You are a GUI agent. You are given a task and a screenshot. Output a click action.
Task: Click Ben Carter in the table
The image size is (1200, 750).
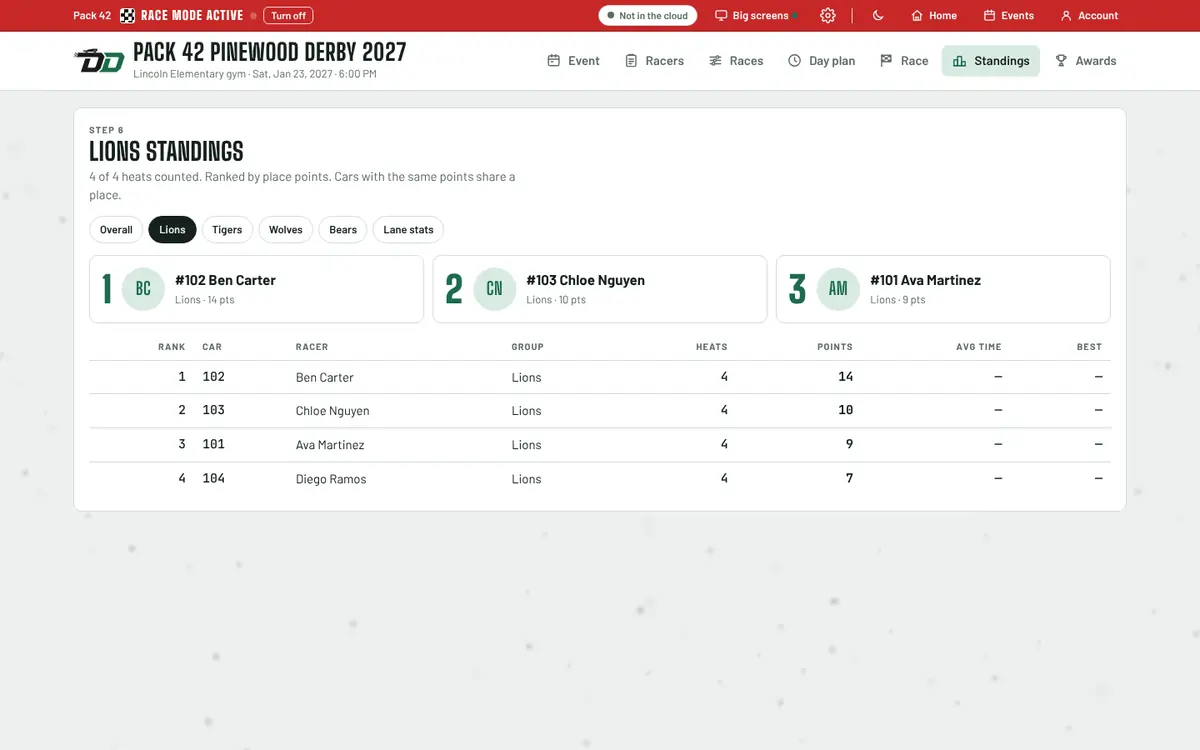point(325,378)
